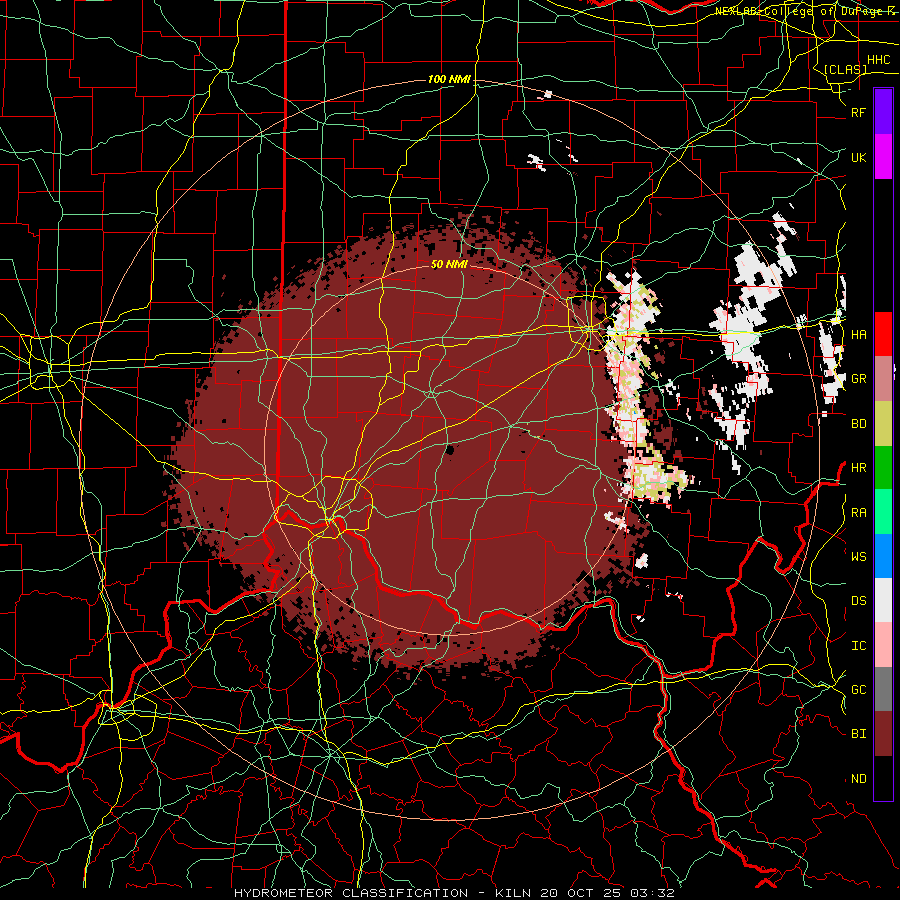900x900 pixels.
Task: Click the [CLAS] units label
Action: 845,69
